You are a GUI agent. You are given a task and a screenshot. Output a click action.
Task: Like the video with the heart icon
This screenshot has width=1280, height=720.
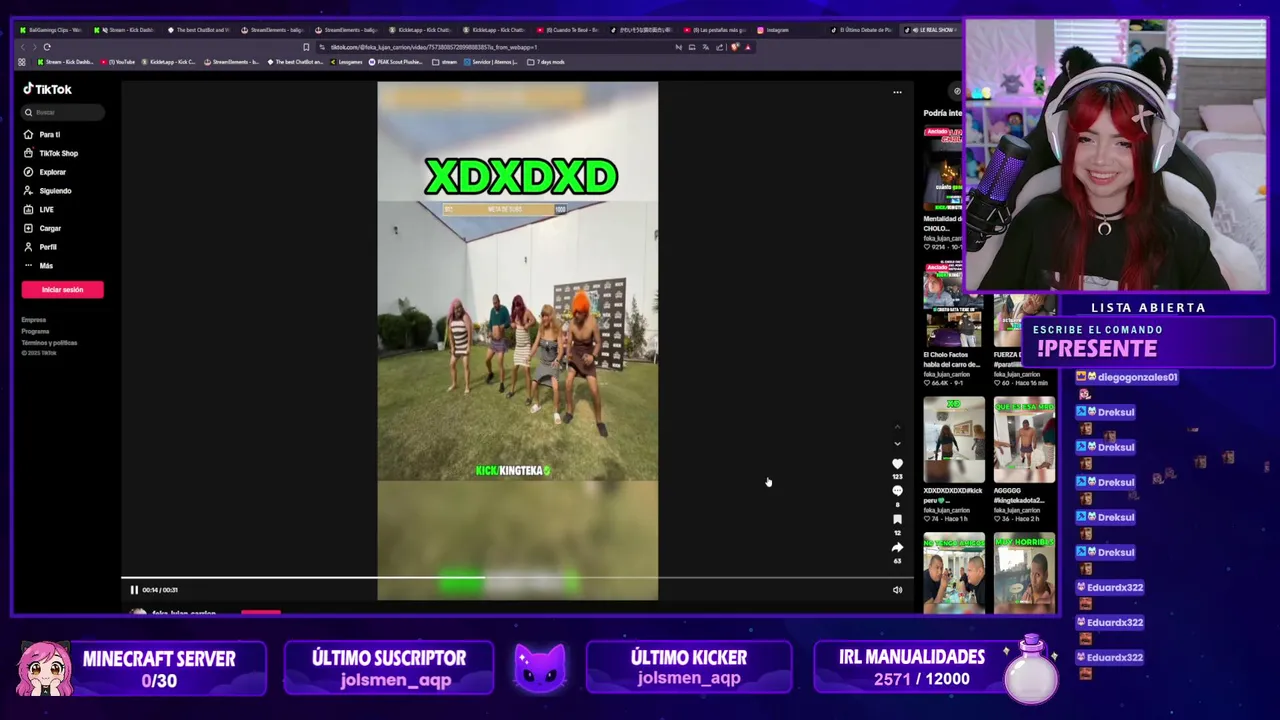[x=897, y=464]
